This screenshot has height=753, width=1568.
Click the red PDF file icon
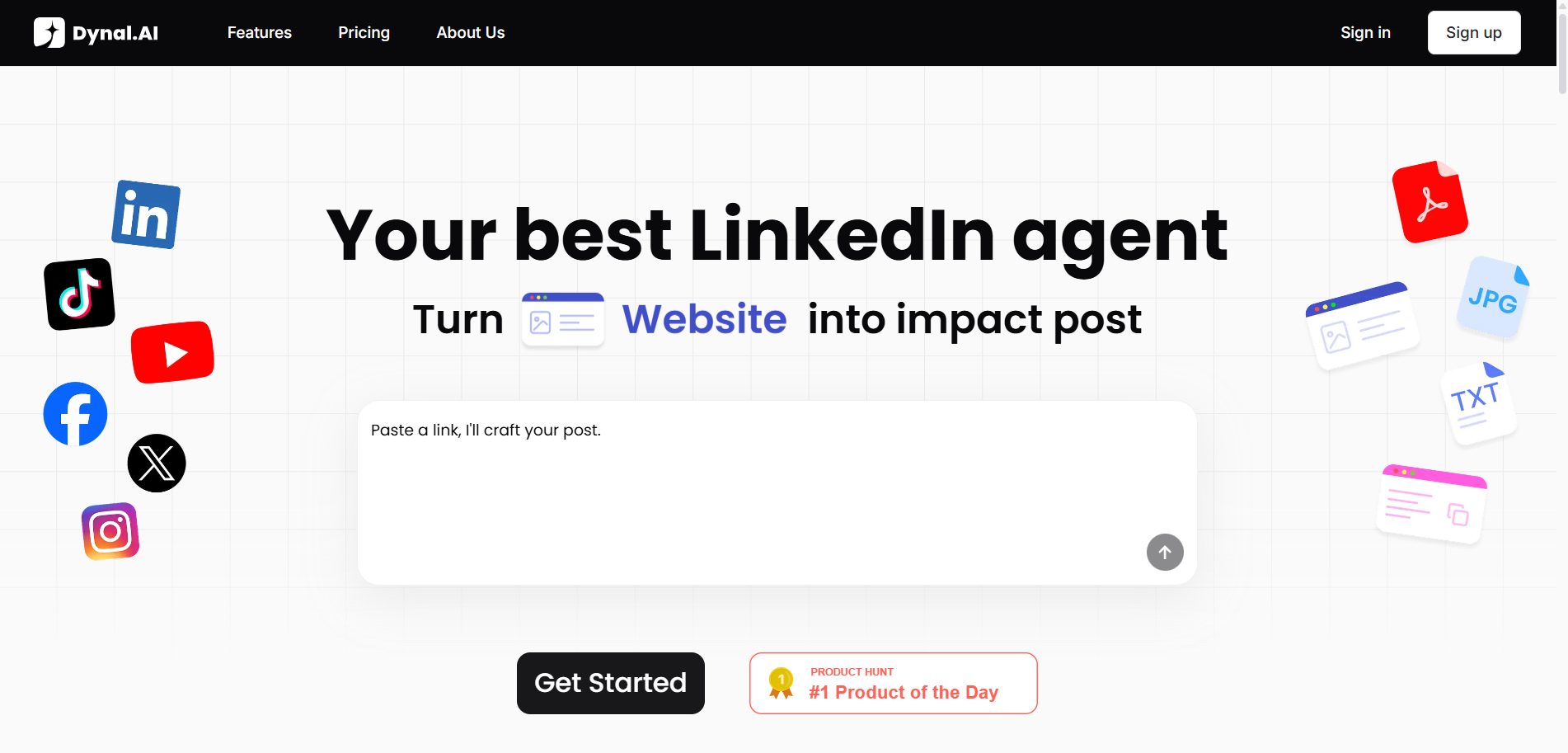pos(1432,201)
